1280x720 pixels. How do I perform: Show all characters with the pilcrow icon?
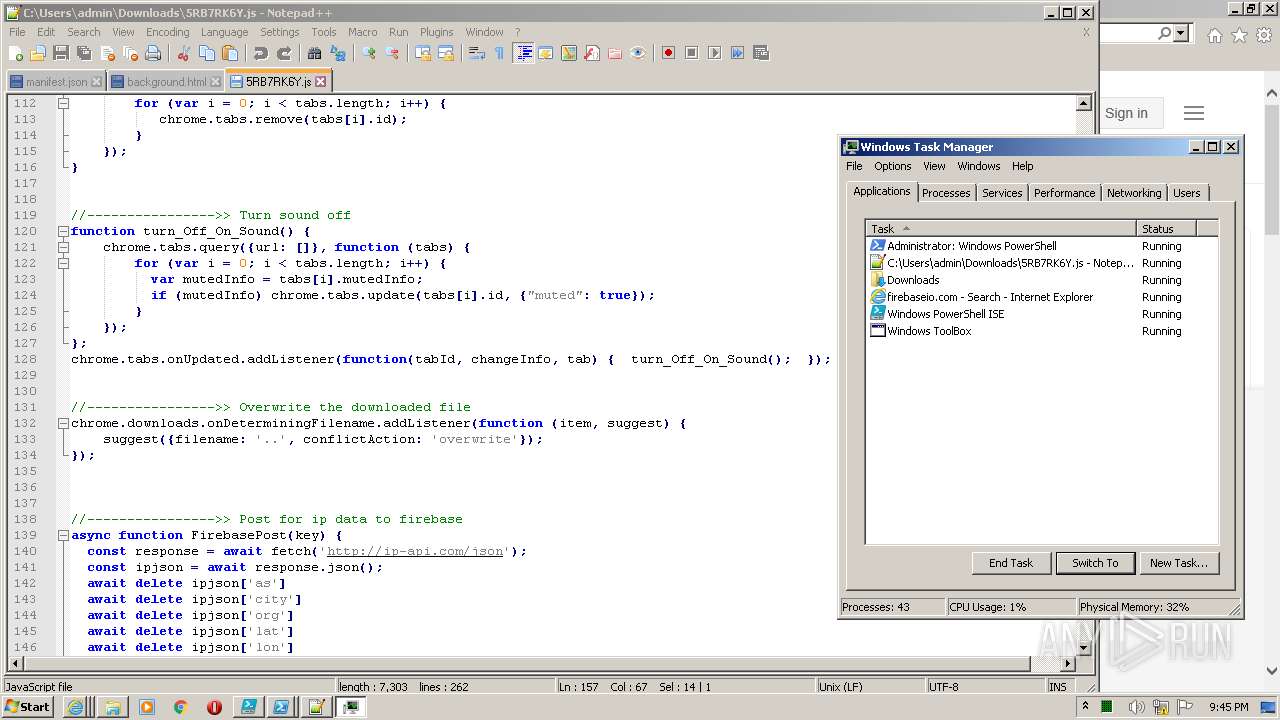coord(499,53)
